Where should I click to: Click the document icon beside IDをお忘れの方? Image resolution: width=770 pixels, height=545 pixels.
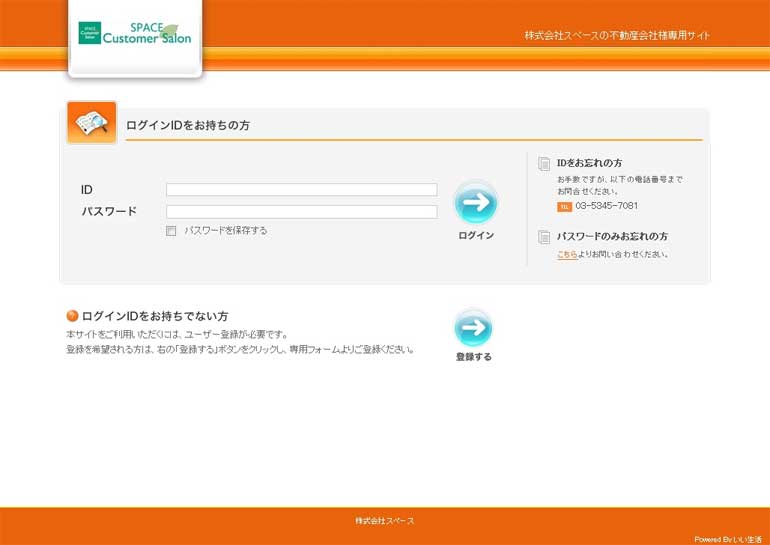544,164
